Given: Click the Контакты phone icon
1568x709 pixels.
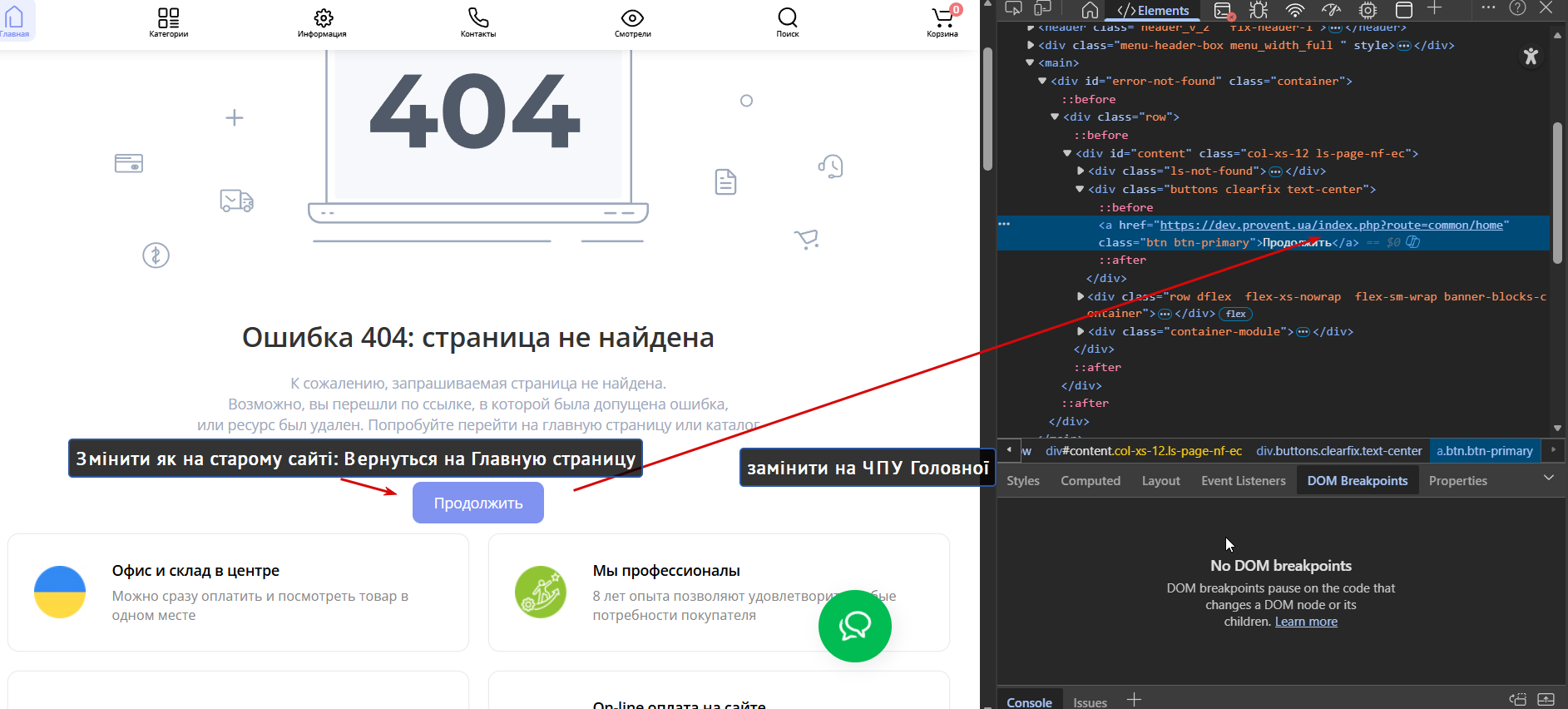Looking at the screenshot, I should click(x=478, y=17).
